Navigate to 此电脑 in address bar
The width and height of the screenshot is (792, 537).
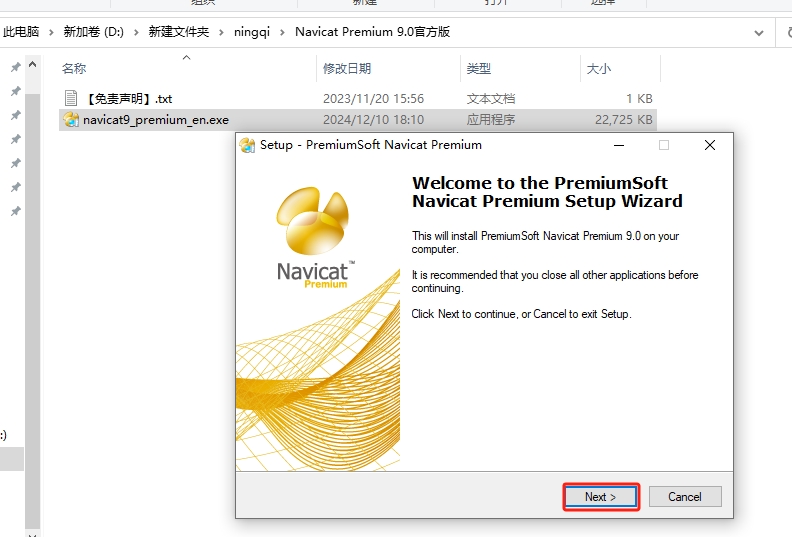point(21,32)
